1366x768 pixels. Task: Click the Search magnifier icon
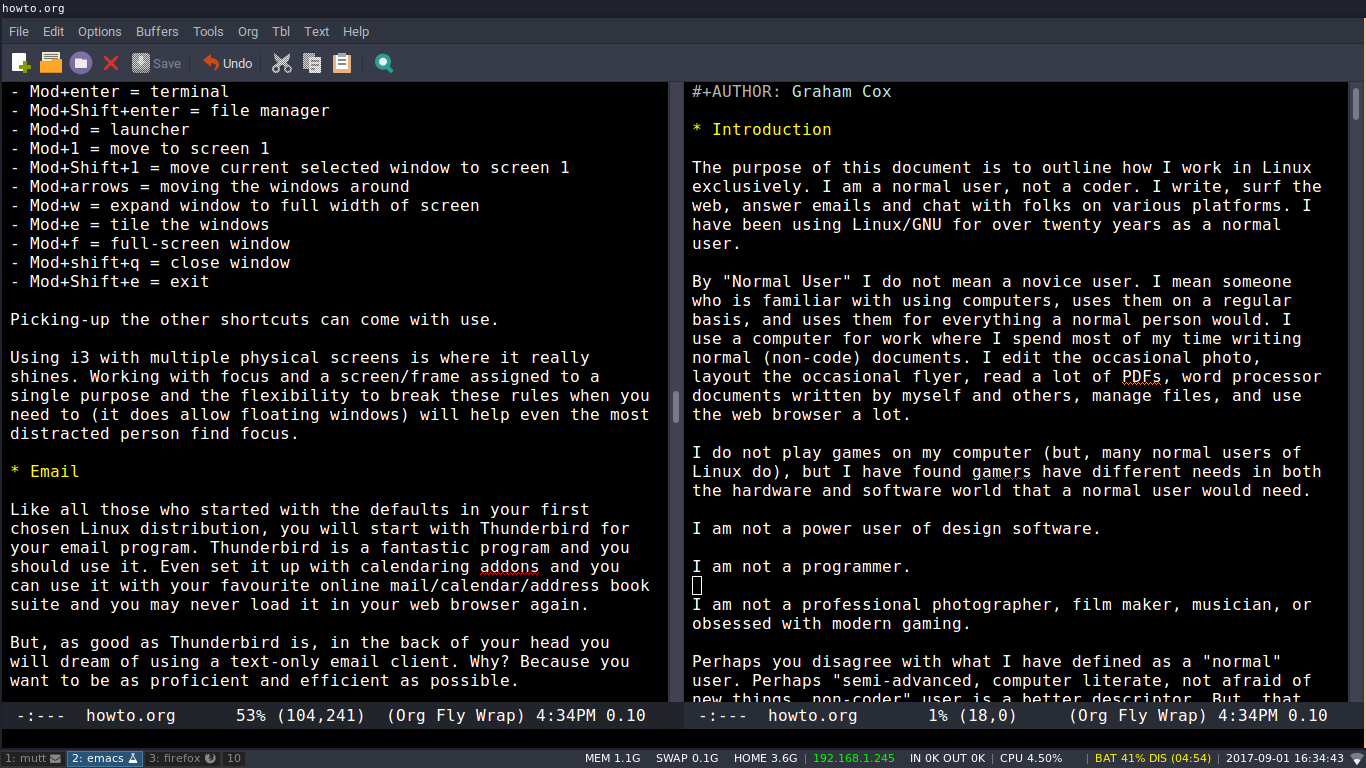384,63
